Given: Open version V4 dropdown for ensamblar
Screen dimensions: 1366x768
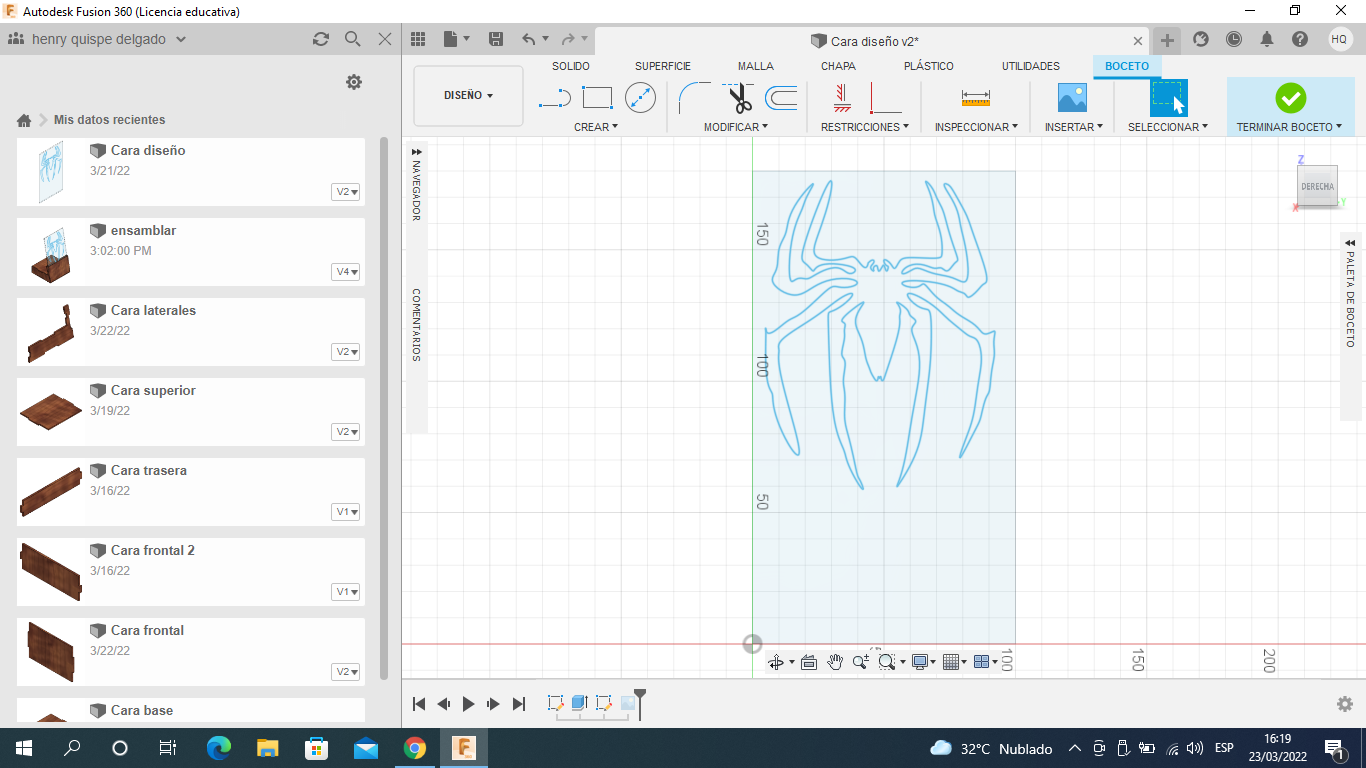Looking at the screenshot, I should [346, 272].
